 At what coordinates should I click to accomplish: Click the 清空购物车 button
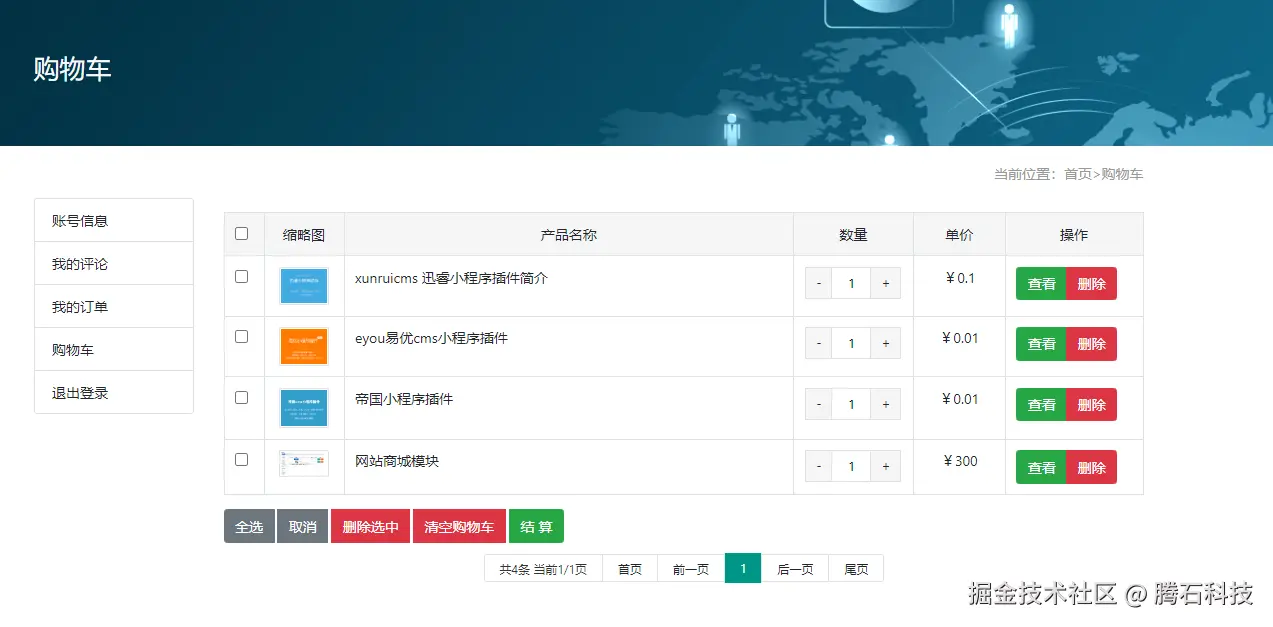(459, 527)
